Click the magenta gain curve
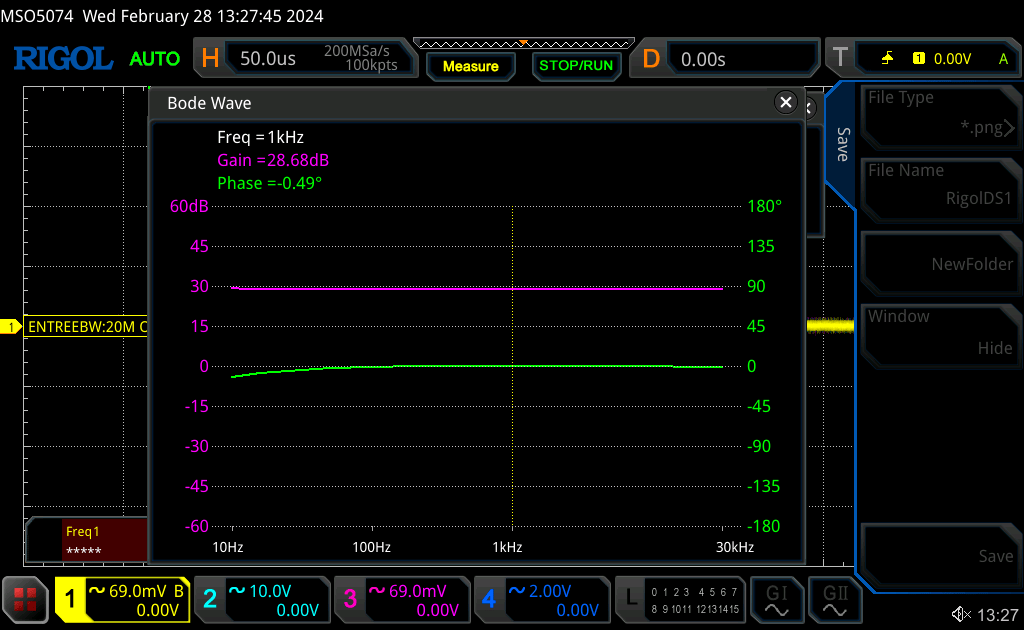This screenshot has width=1024, height=630. click(477, 288)
